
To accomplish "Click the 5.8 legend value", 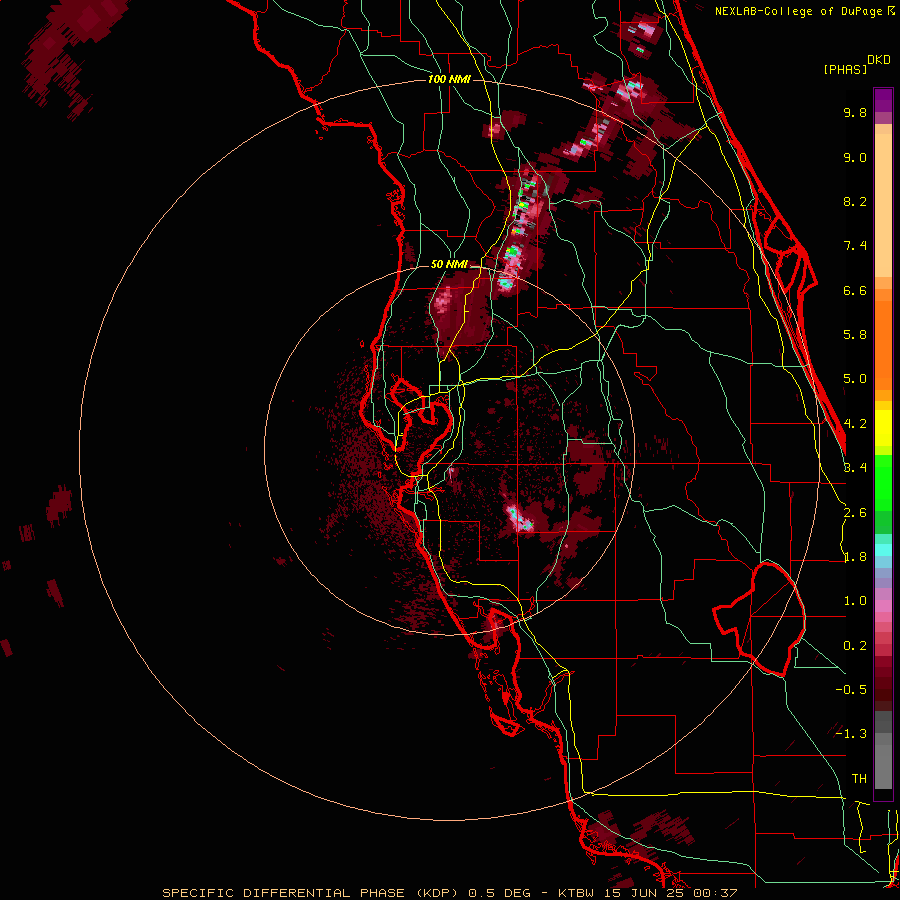I will click(x=855, y=335).
